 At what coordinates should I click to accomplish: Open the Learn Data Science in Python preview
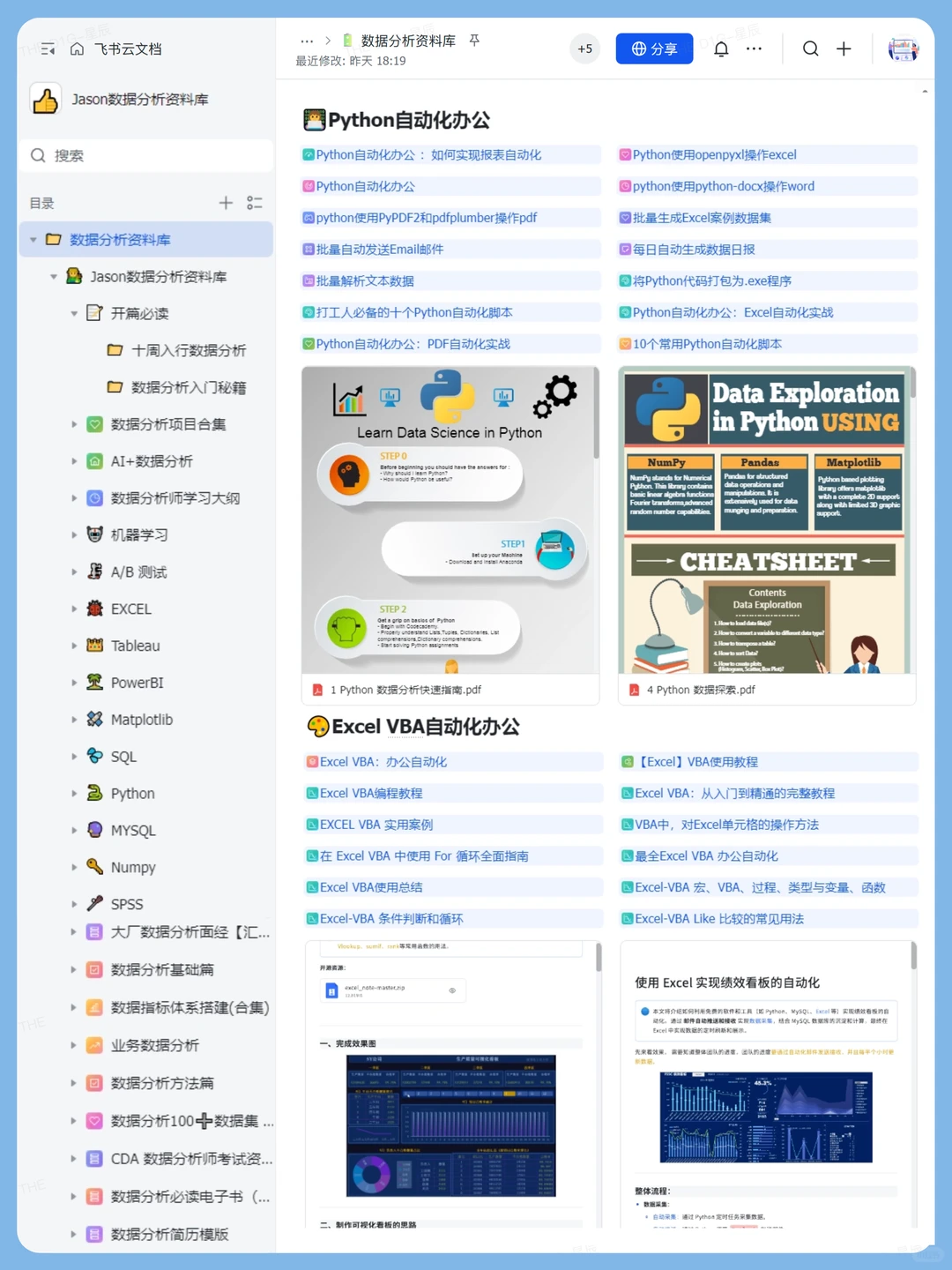[x=449, y=520]
